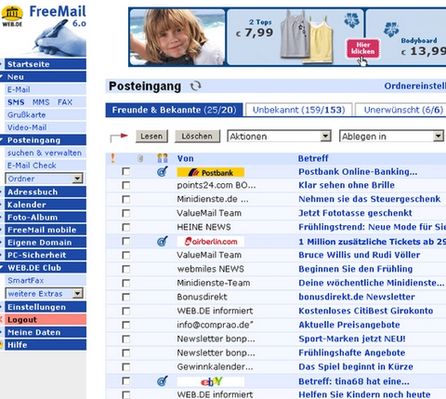The width and height of the screenshot is (446, 399).
Task: Click the airberlin.com sender logo
Action: coord(210,241)
